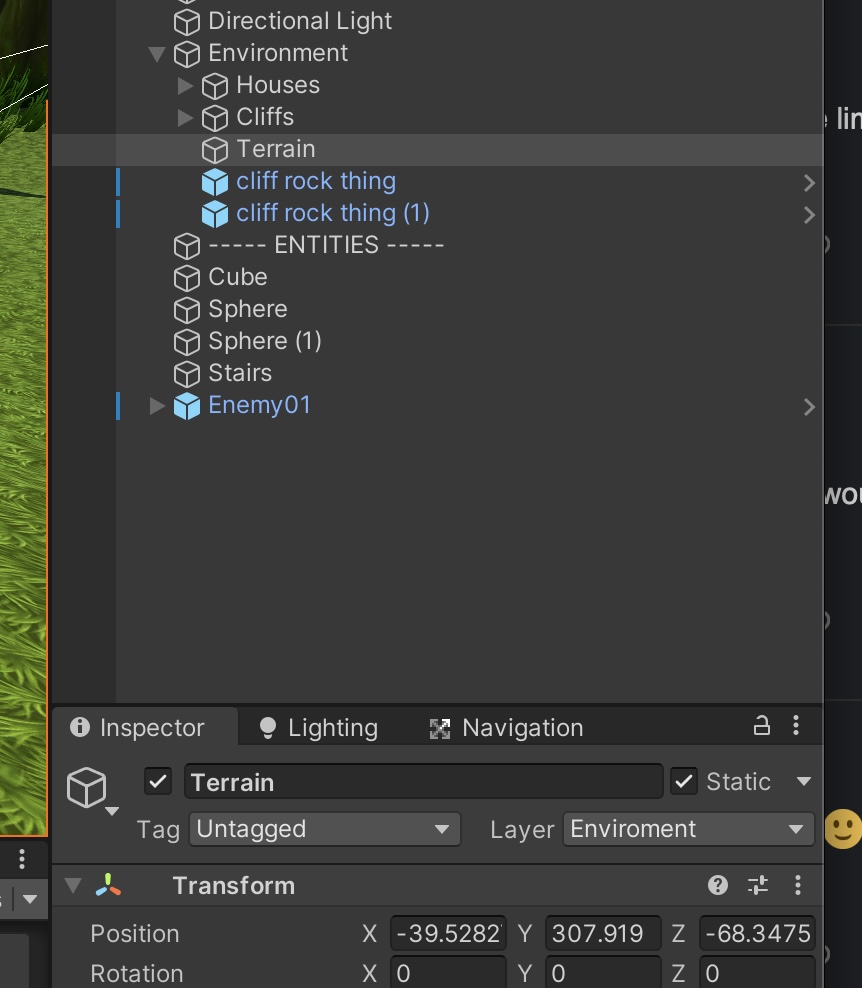Image resolution: width=862 pixels, height=988 pixels.
Task: Open Transform component kebab menu
Action: [x=797, y=885]
